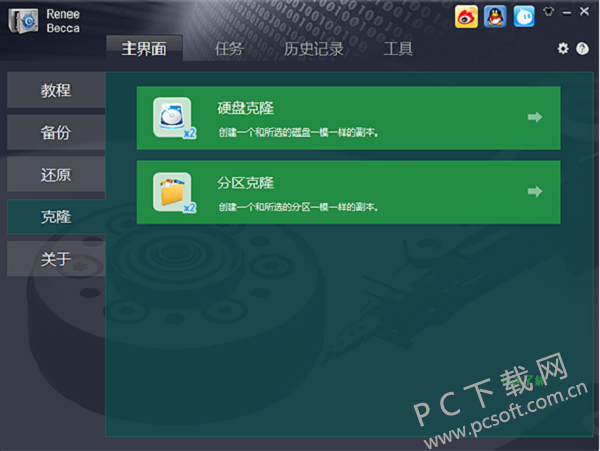This screenshot has width=600, height=451.
Task: Click the 硬盘克隆 description about 磁盘 copy
Action: pyautogui.click(x=298, y=132)
